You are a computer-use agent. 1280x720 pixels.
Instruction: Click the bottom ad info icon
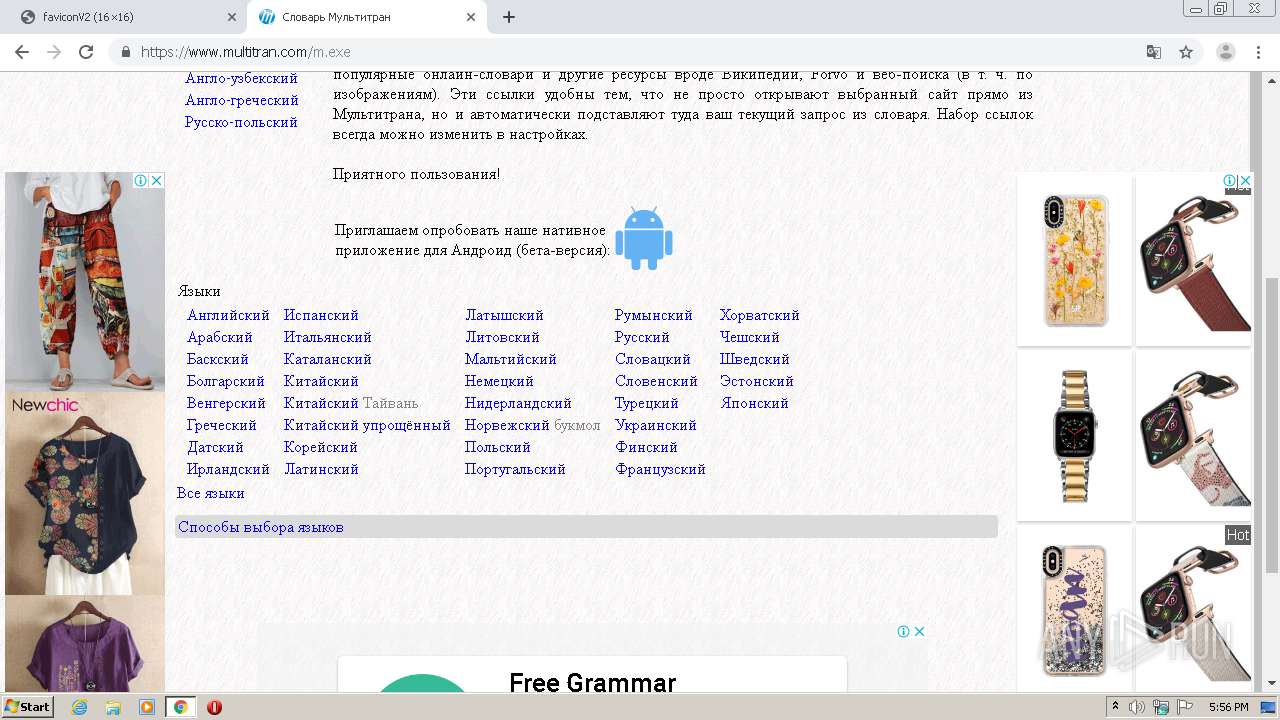click(903, 631)
